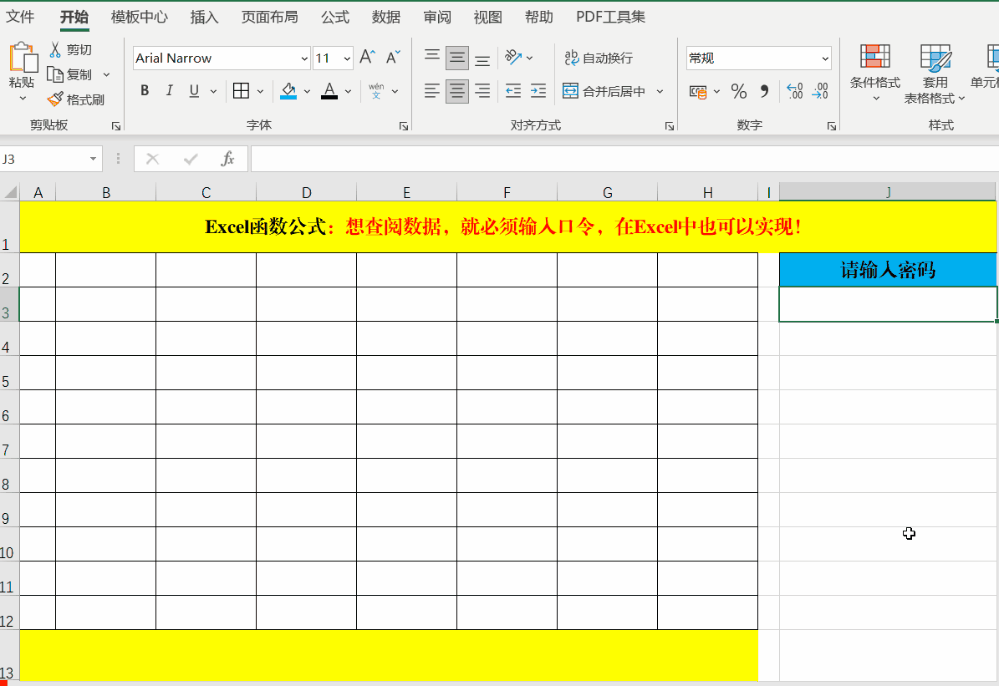Screen dimensions: 999x686
Task: Increase decimal places
Action: tap(794, 92)
